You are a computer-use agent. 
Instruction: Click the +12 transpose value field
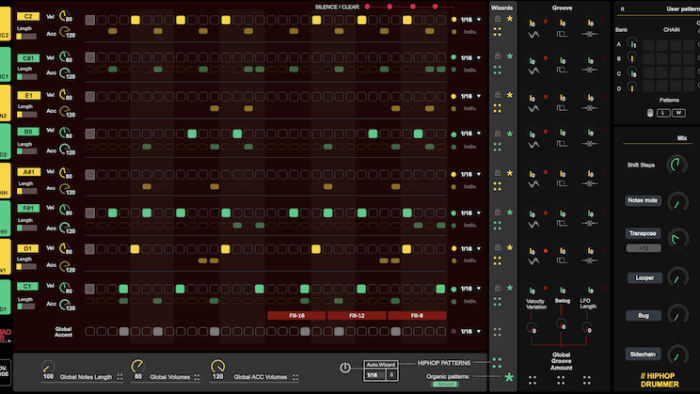coord(643,248)
